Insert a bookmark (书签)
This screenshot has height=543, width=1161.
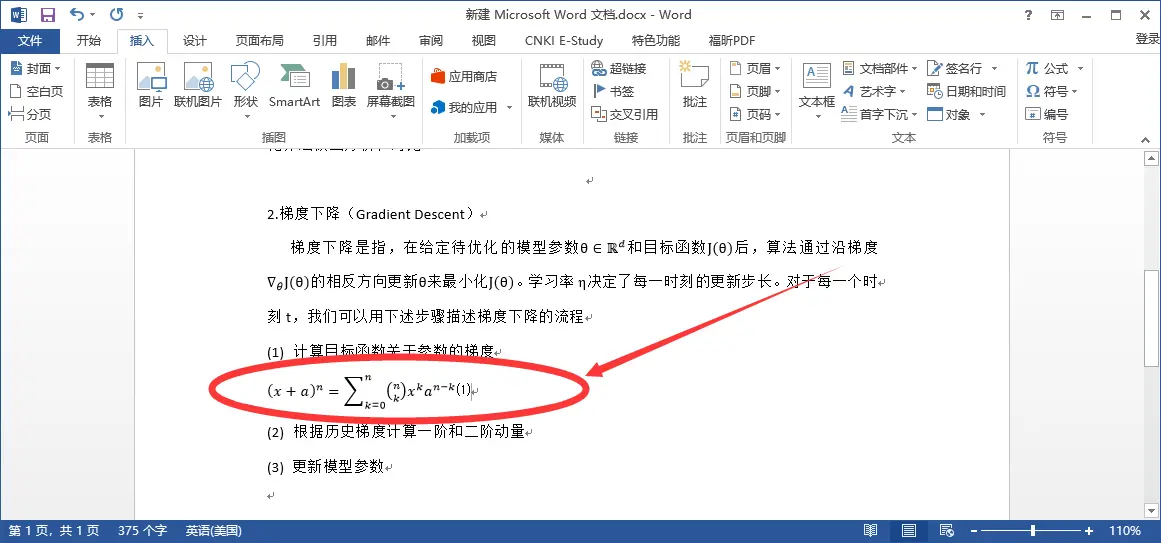(x=613, y=91)
